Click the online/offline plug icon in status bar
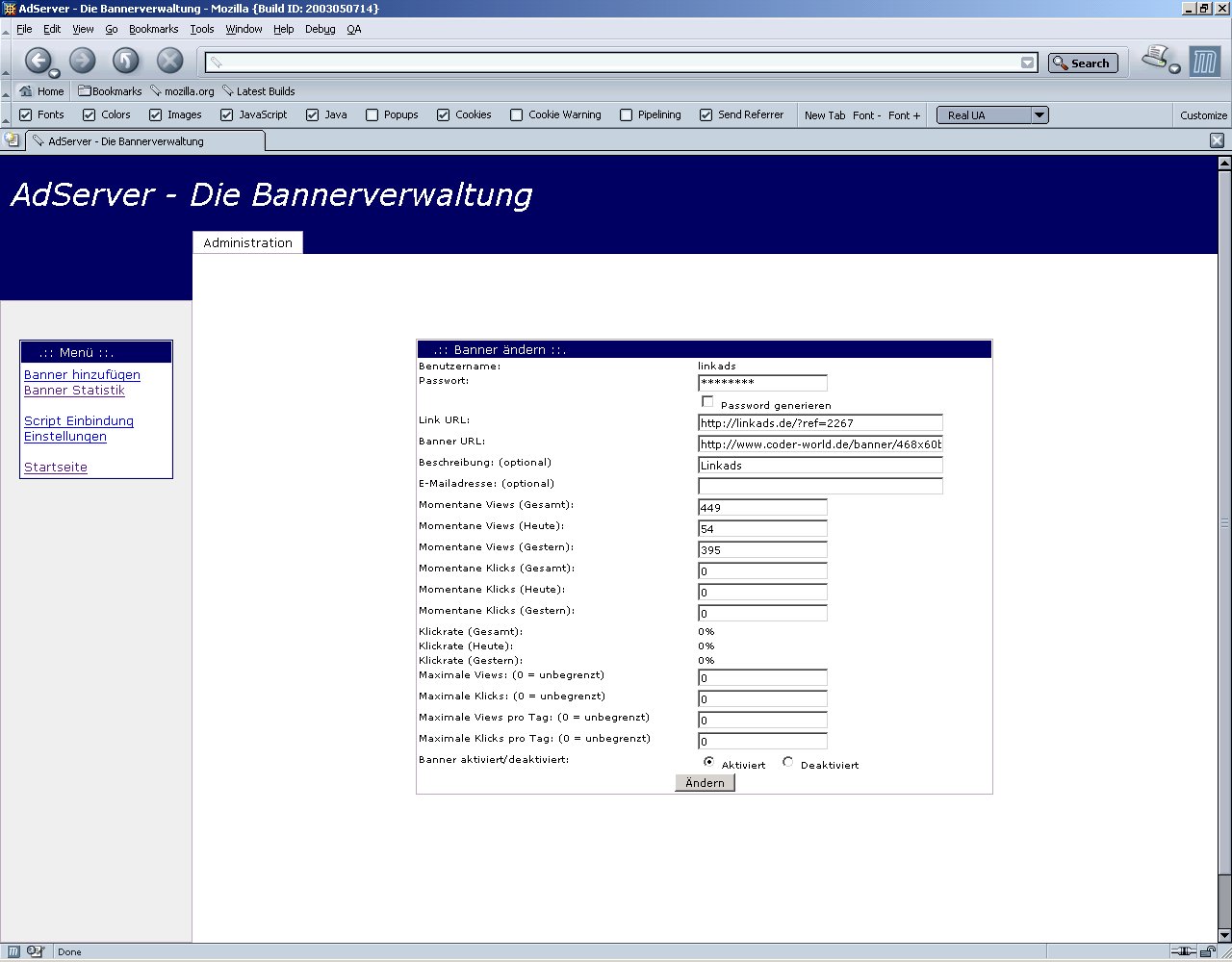The image size is (1232, 962). [x=1182, y=951]
